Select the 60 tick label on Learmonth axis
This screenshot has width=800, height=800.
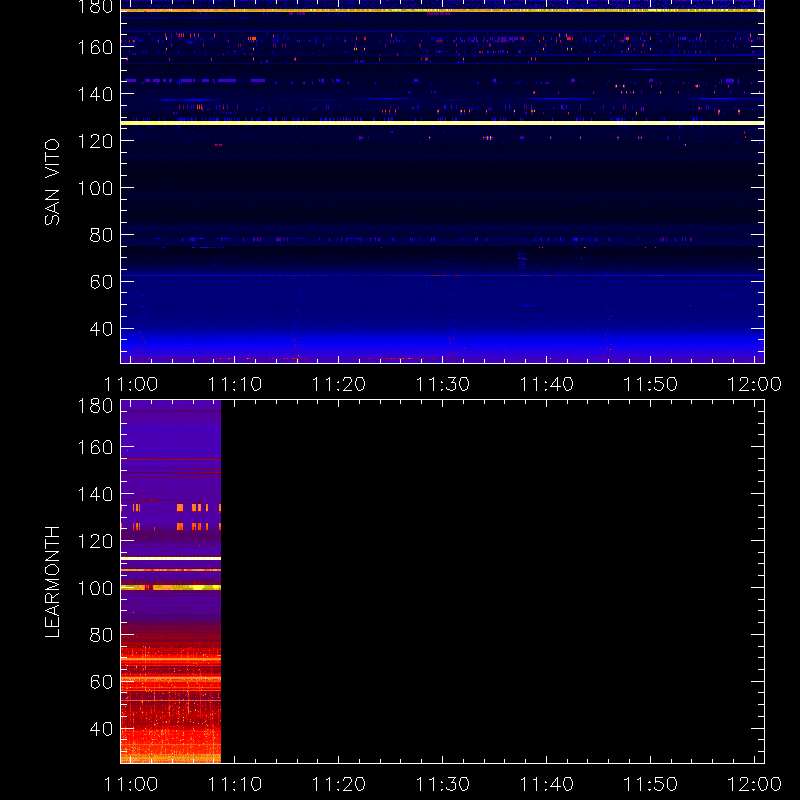(101, 682)
